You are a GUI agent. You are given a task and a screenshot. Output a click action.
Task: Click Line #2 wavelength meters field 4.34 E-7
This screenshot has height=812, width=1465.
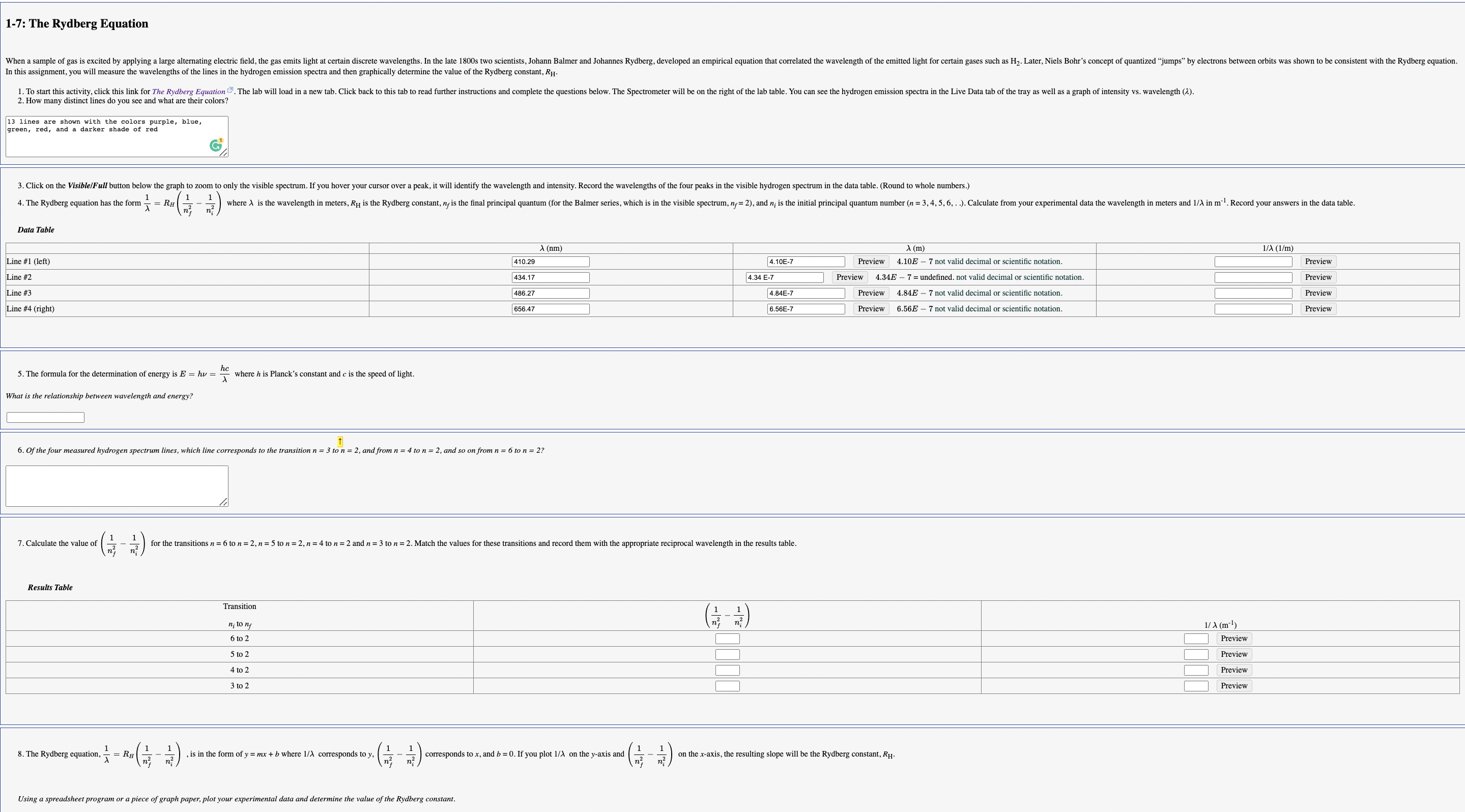[x=785, y=277]
